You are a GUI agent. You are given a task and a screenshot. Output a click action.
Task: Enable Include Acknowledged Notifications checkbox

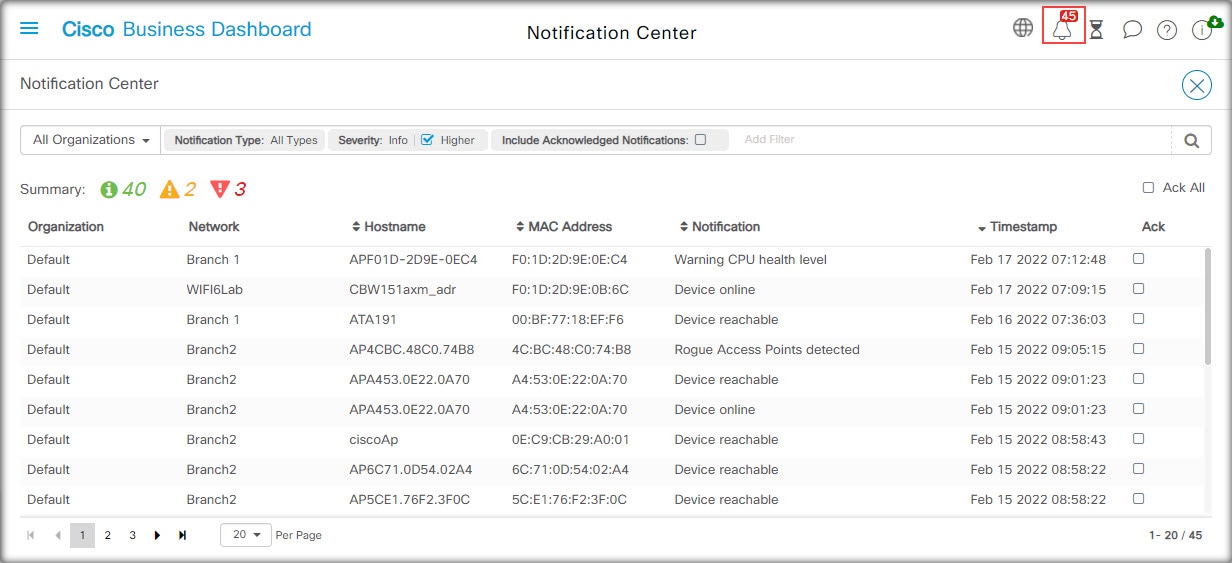click(700, 140)
